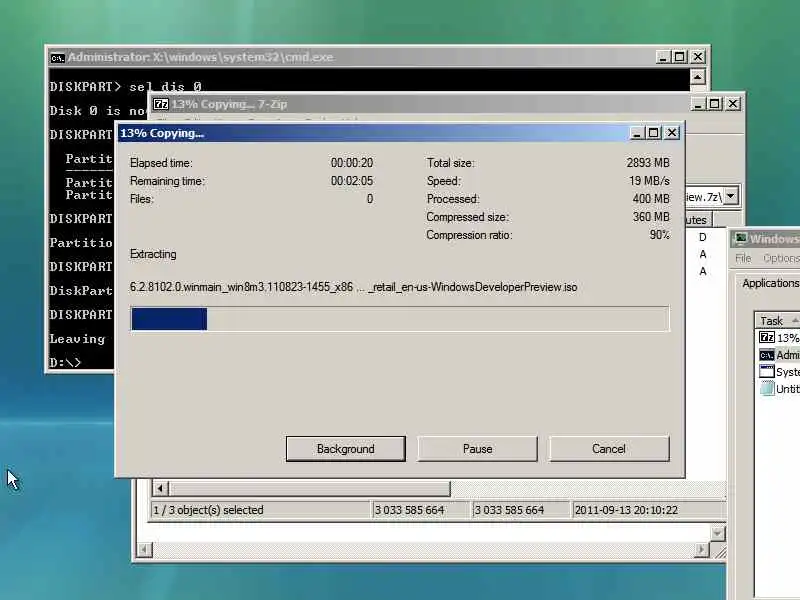Viewport: 800px width, 600px height.
Task: Click 7-Zip file list scroll left arrow
Action: click(160, 489)
